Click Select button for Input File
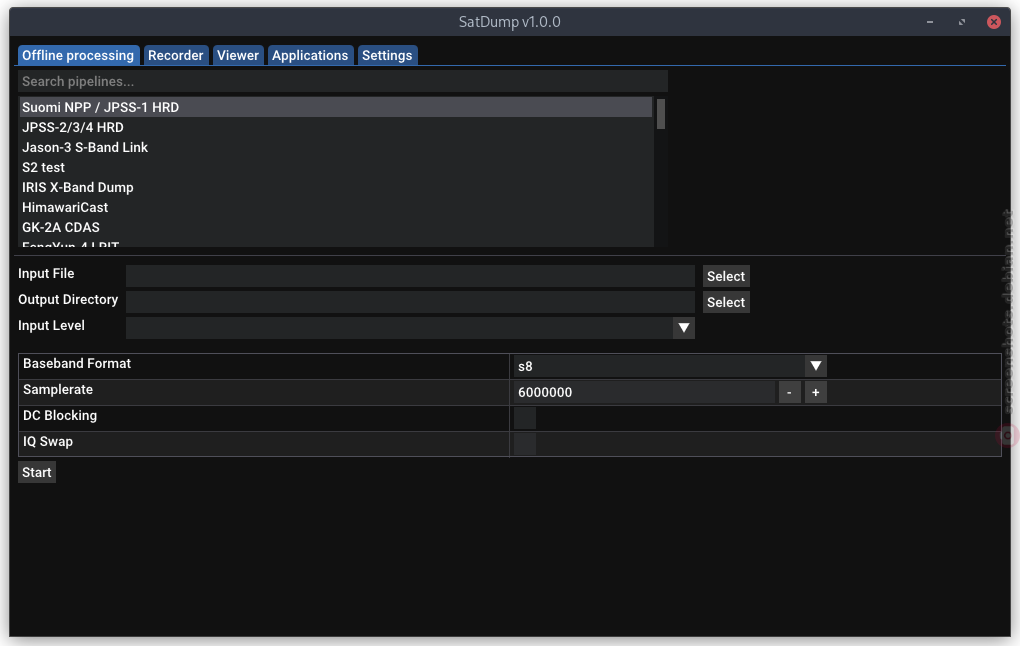Image resolution: width=1020 pixels, height=646 pixels. (x=726, y=276)
